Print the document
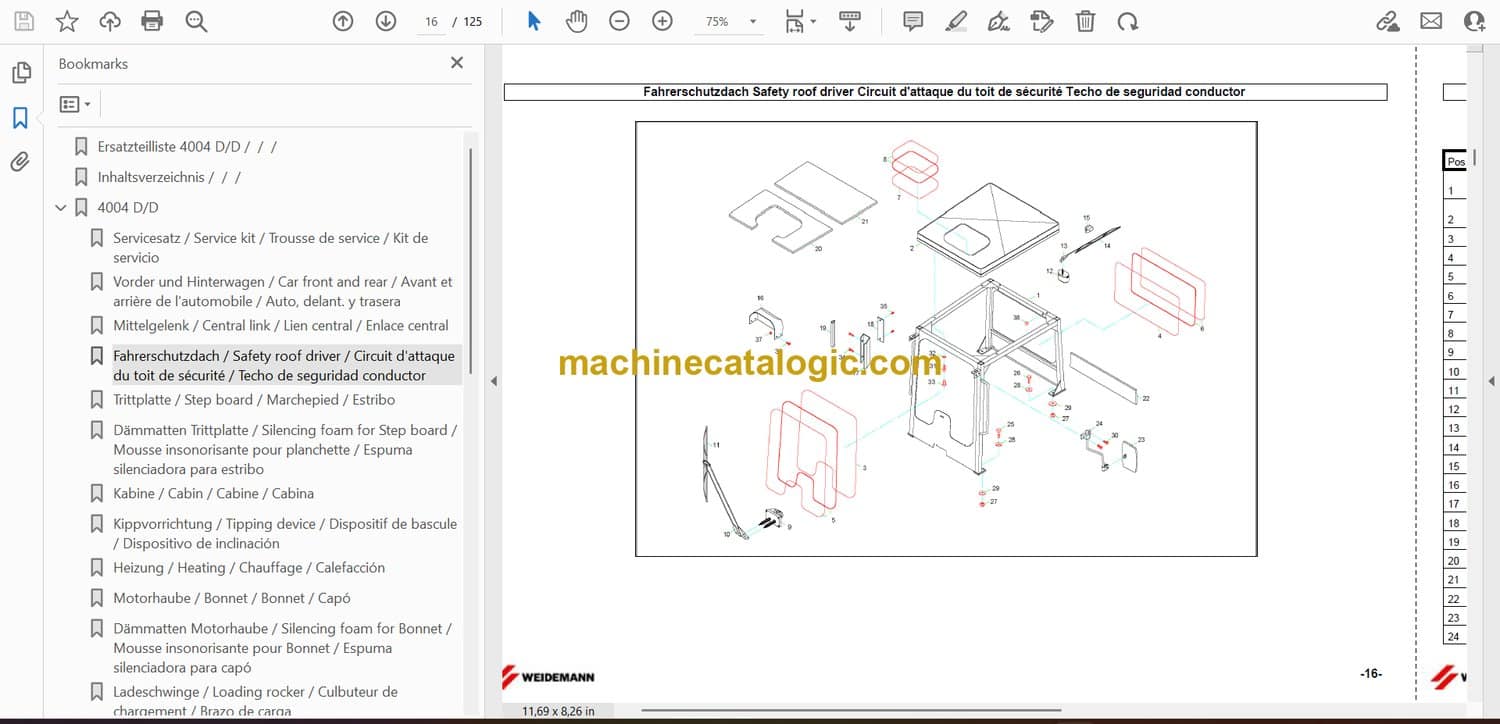The height and width of the screenshot is (724, 1500). coord(152,21)
